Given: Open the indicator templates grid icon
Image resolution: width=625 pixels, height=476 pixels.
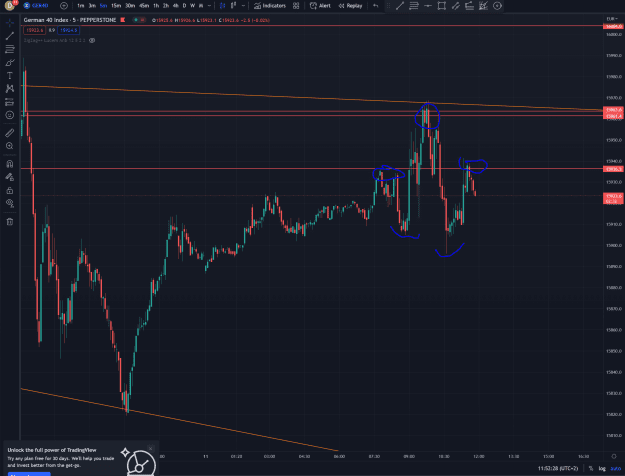Looking at the screenshot, I should click(296, 6).
